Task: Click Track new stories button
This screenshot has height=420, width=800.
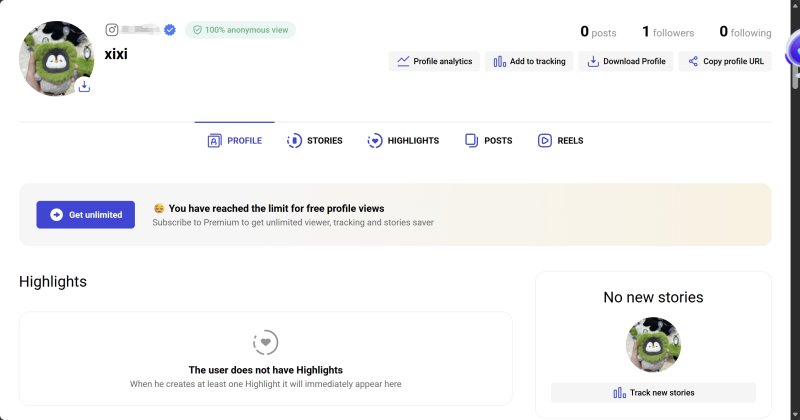Action: (x=654, y=392)
